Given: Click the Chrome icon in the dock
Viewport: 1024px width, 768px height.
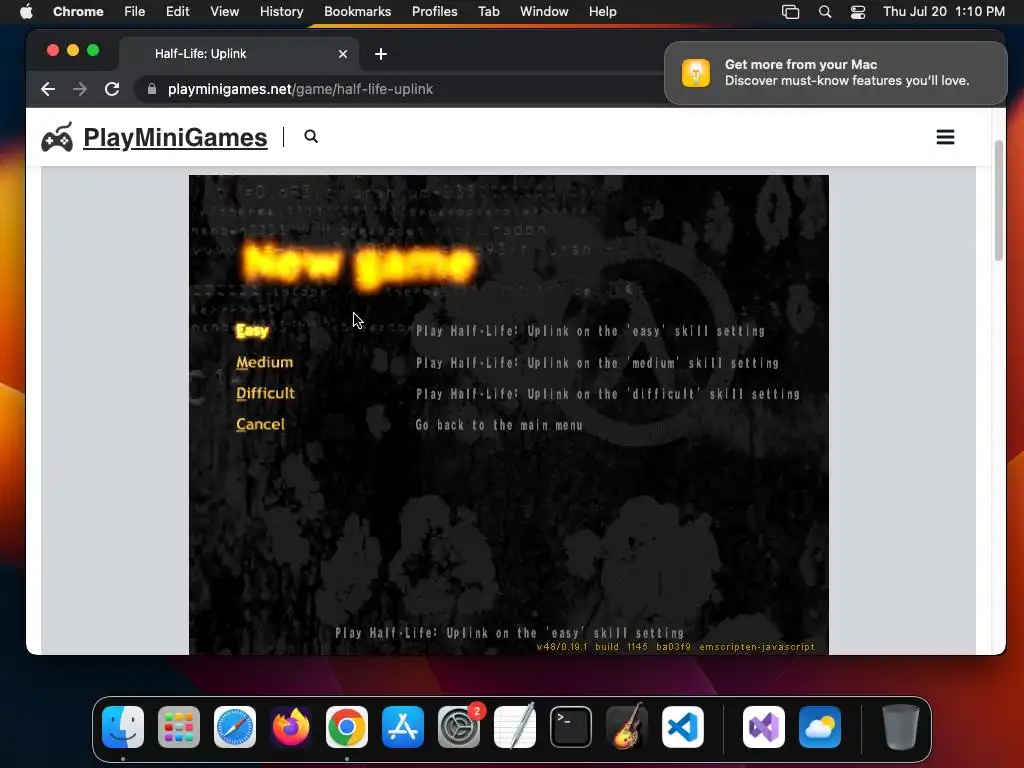Looking at the screenshot, I should pyautogui.click(x=347, y=727).
